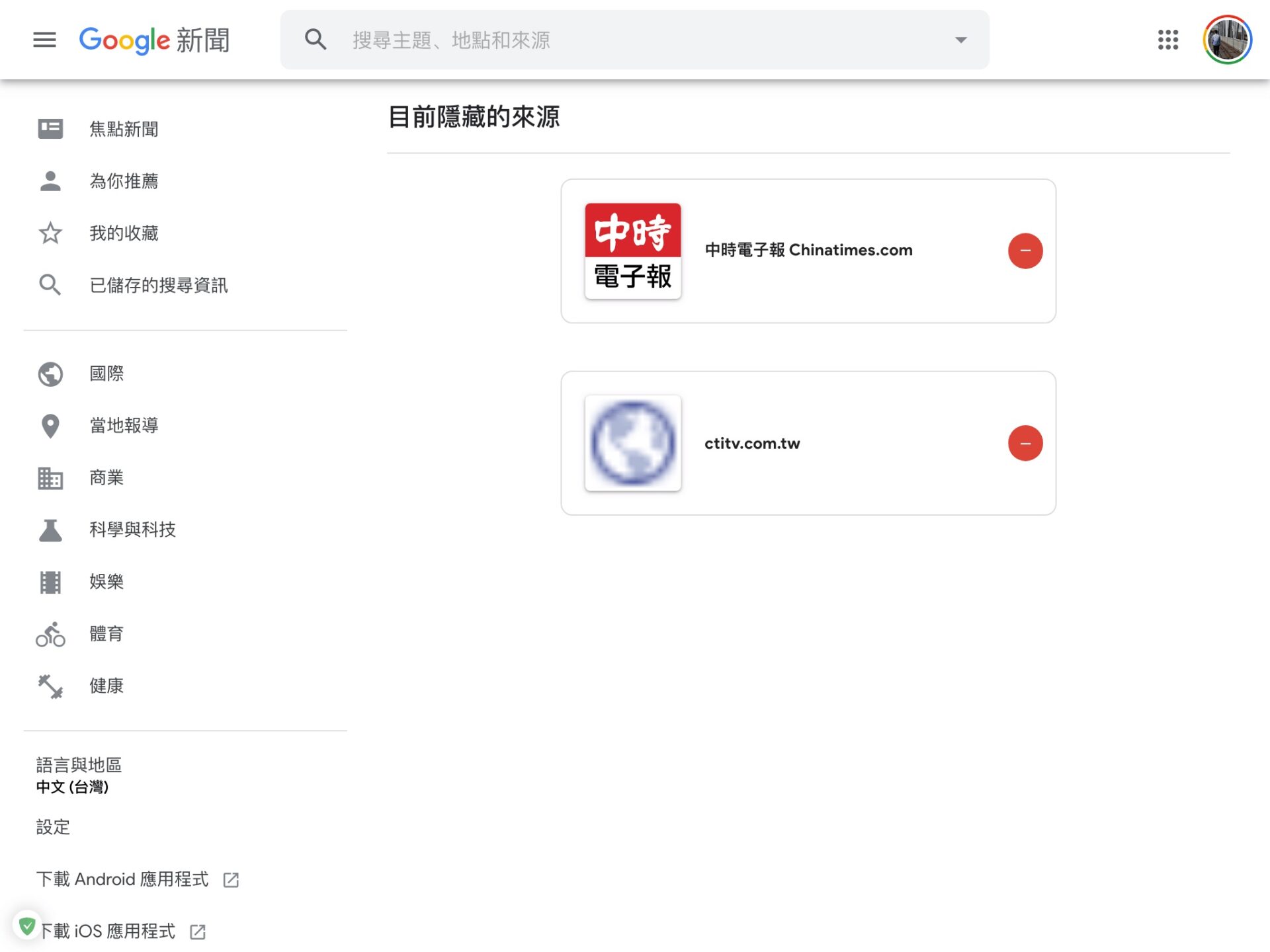This screenshot has width=1270, height=952.
Task: Click ctitv.com.tw source name
Action: (x=752, y=444)
